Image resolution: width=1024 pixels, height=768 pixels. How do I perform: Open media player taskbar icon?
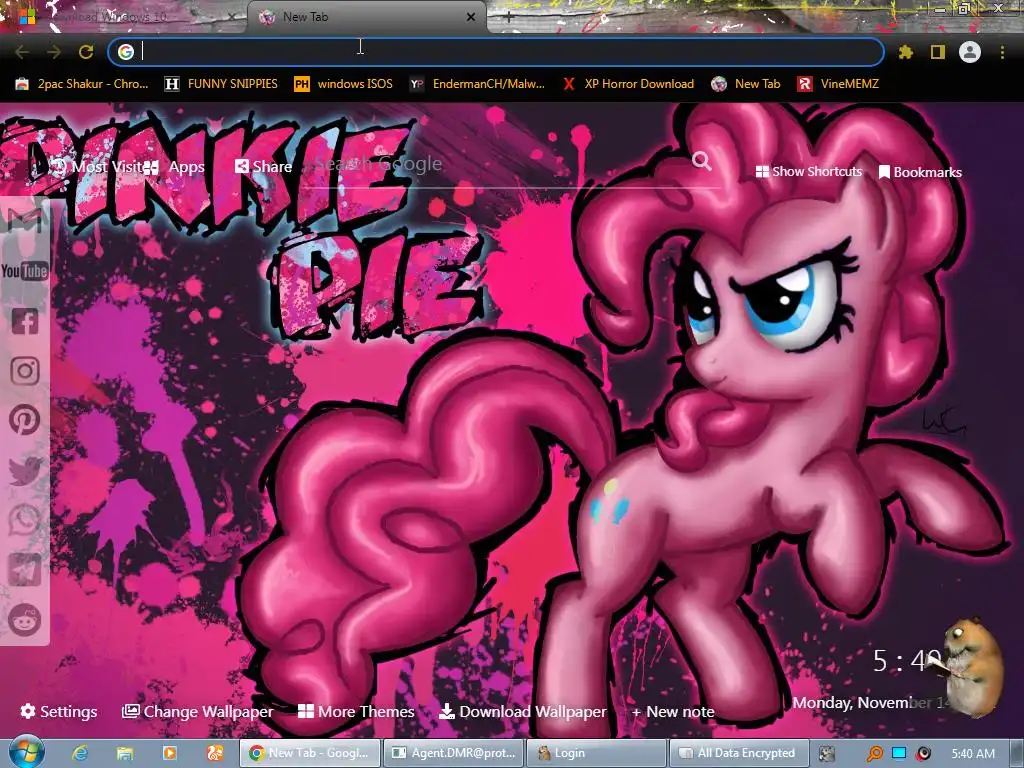(x=170, y=753)
